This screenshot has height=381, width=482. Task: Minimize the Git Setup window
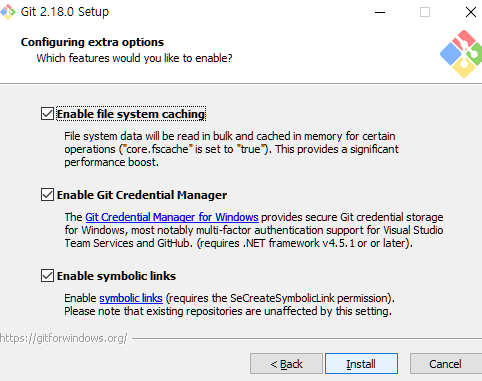(x=380, y=12)
